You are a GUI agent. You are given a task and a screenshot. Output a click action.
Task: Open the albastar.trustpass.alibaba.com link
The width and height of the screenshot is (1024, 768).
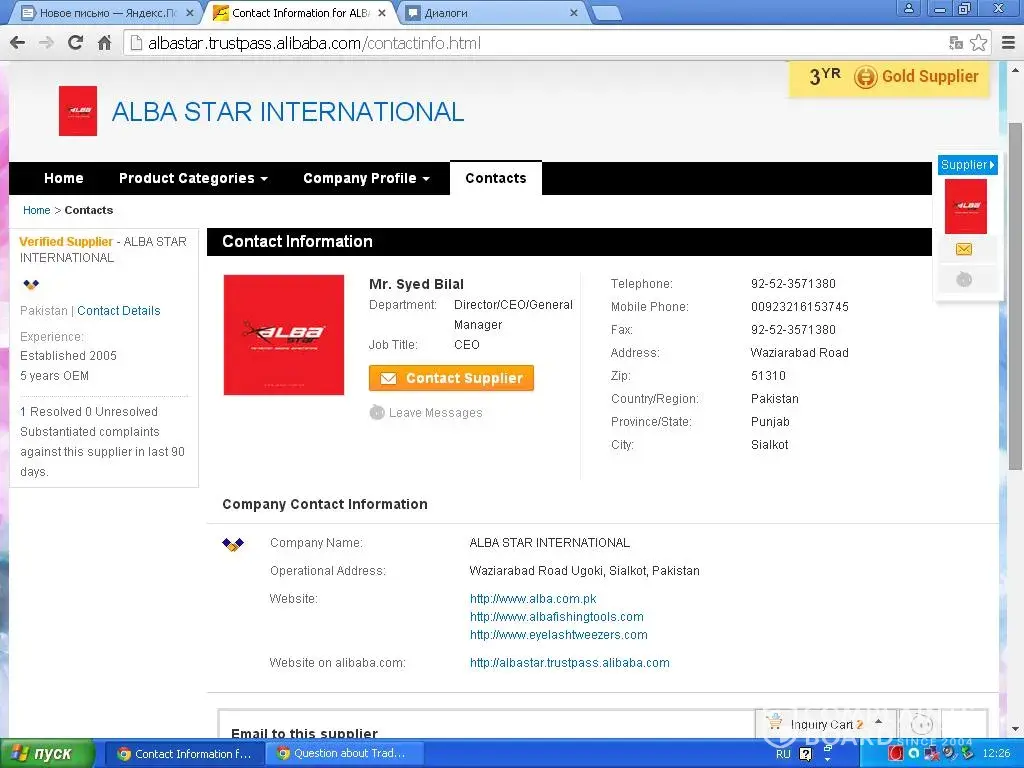pyautogui.click(x=569, y=663)
